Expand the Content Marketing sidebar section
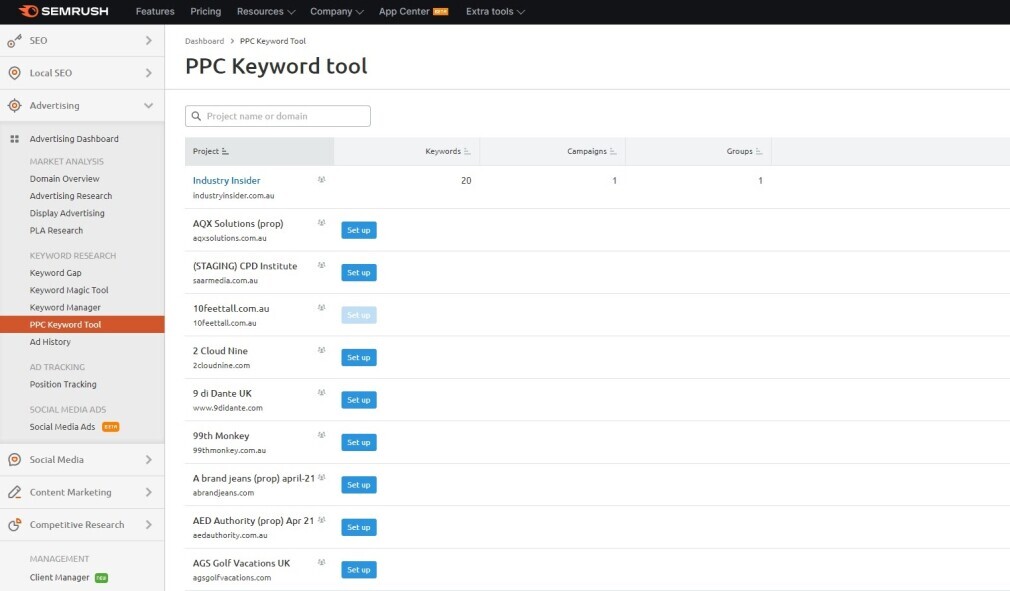Image resolution: width=1010 pixels, height=591 pixels. 149,492
